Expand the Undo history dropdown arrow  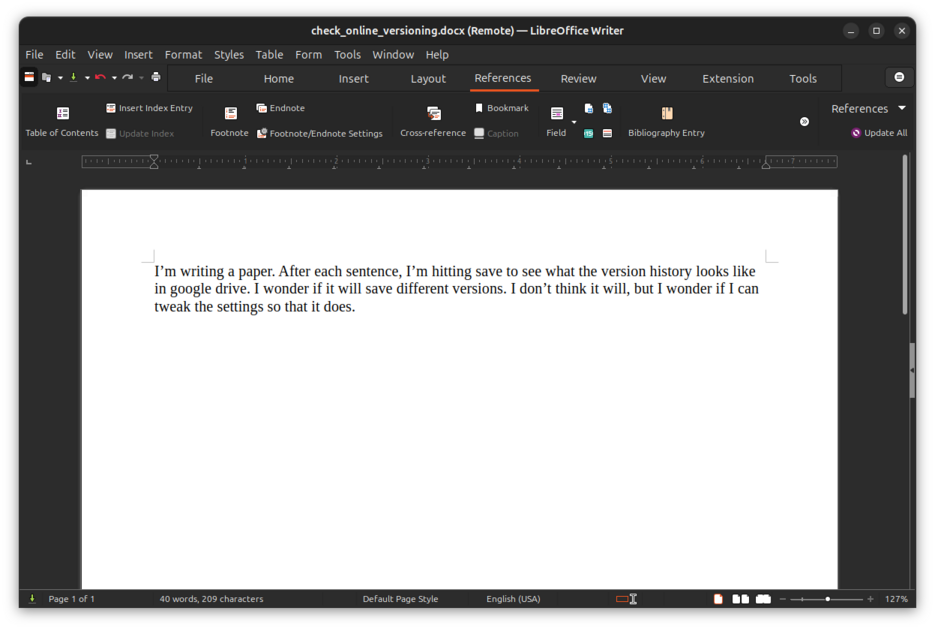(114, 78)
